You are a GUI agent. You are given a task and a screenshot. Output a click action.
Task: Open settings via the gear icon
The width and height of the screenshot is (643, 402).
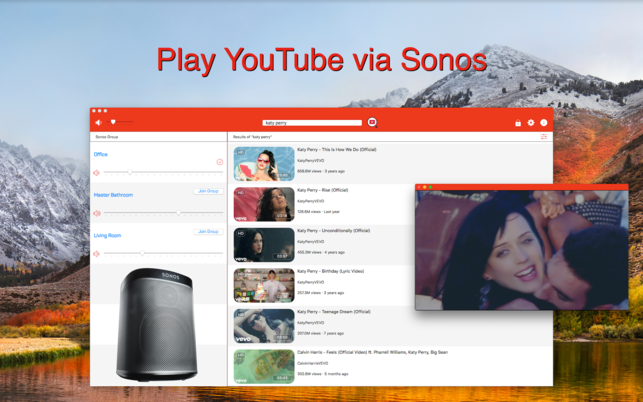tap(531, 123)
